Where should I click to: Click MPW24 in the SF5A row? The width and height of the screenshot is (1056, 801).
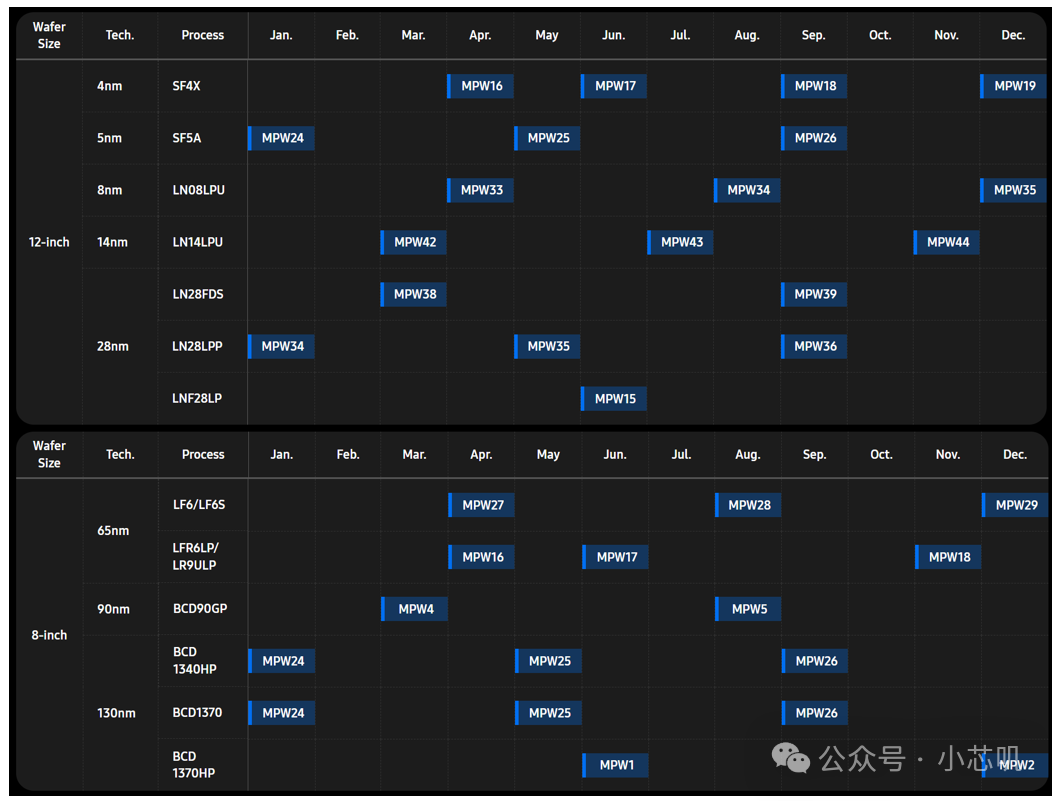[x=281, y=138]
